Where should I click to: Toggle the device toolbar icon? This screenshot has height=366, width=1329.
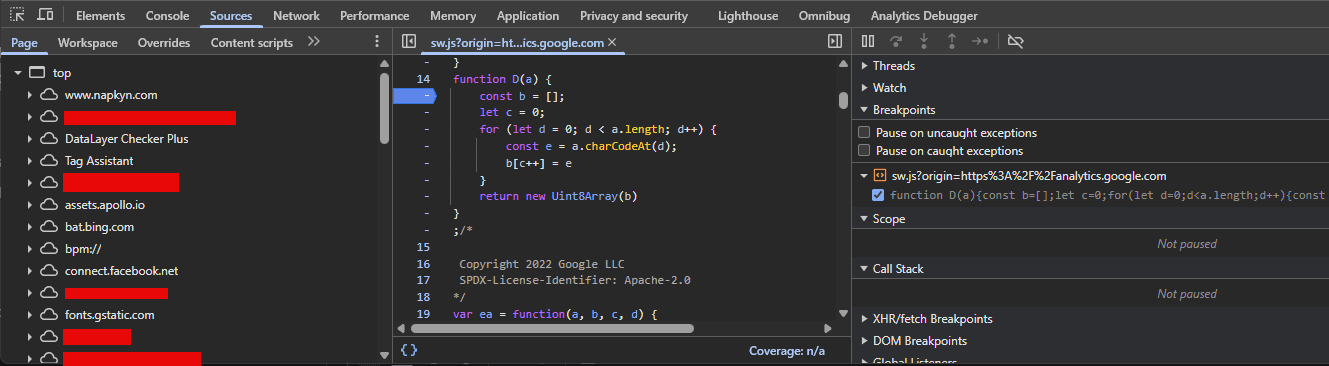point(46,15)
